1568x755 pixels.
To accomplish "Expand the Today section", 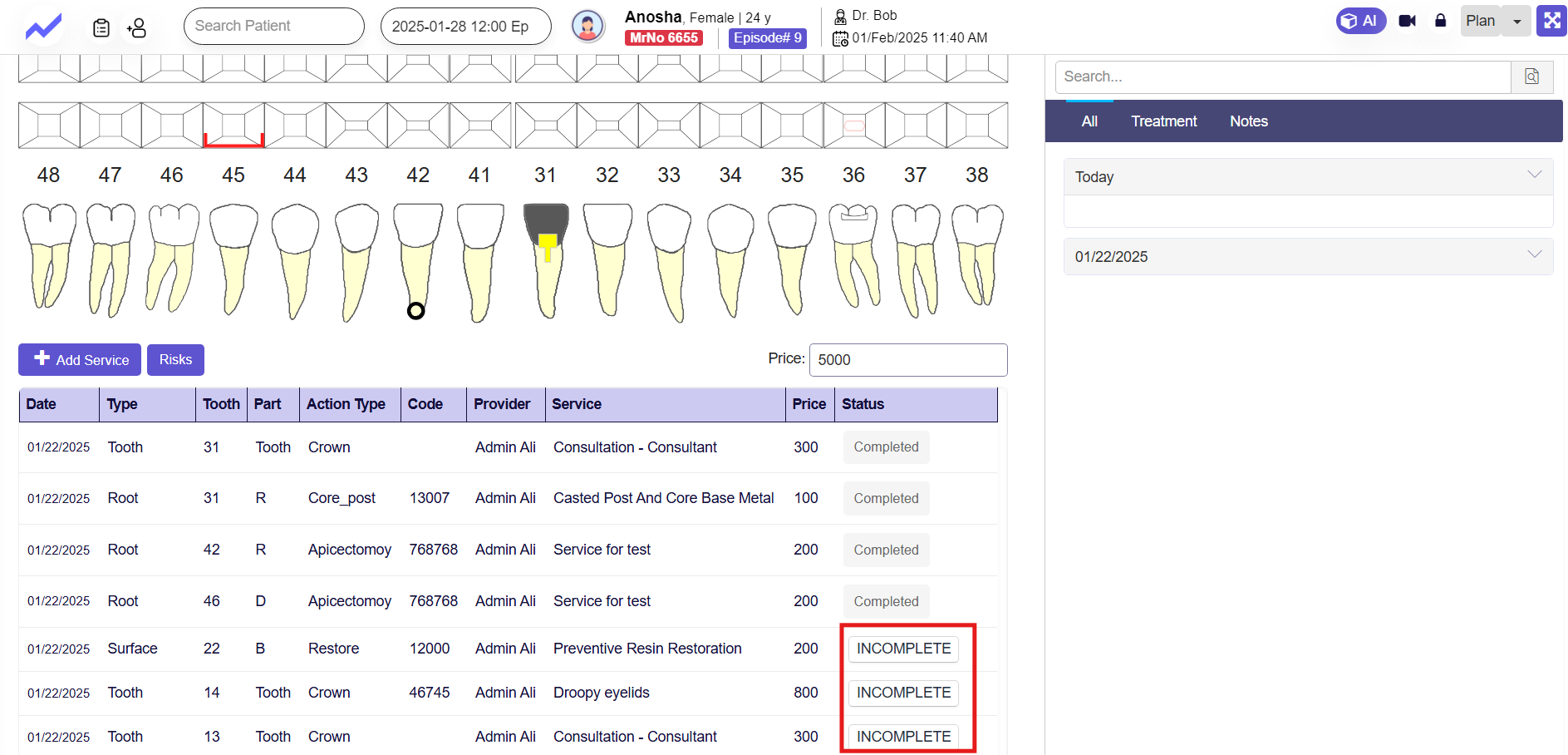I will tap(1308, 177).
